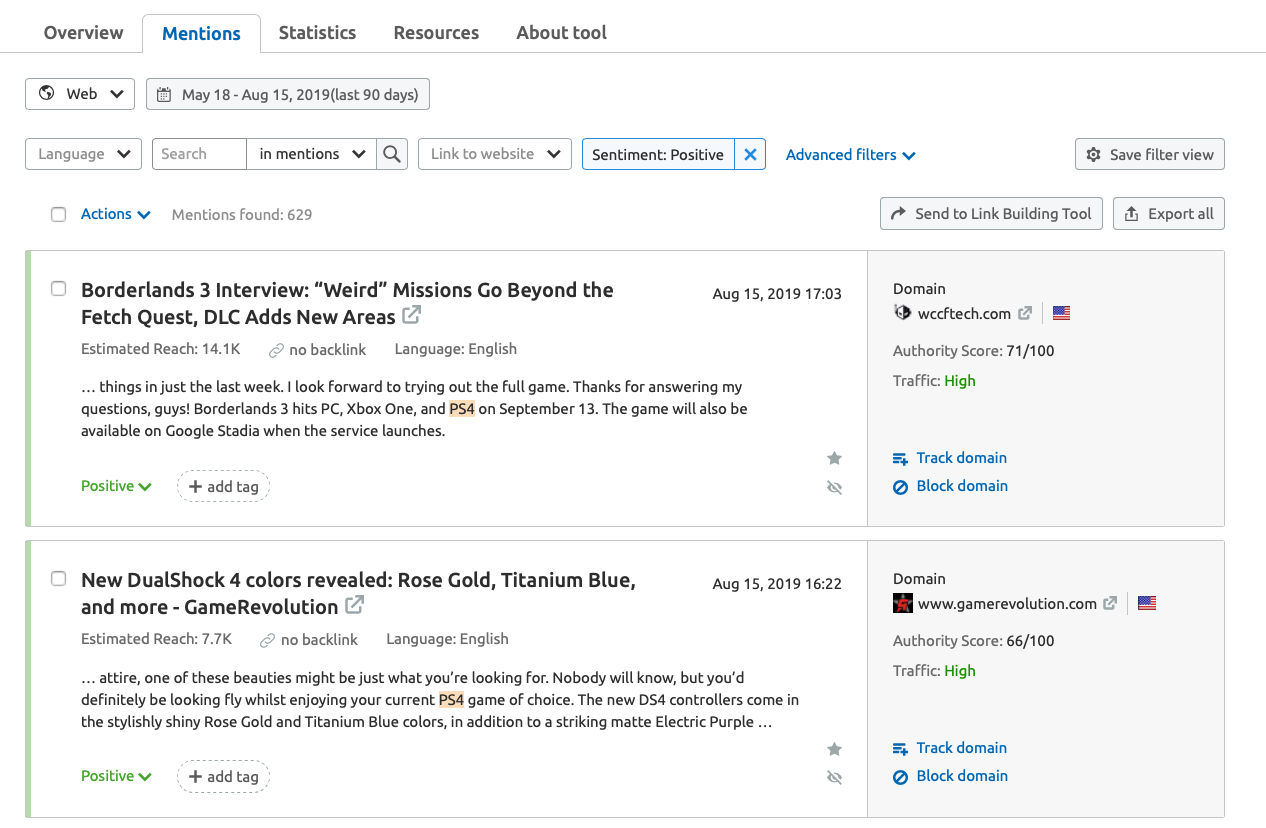Image resolution: width=1266 pixels, height=828 pixels.
Task: Click Track domain link for wccftech.com
Action: click(961, 458)
